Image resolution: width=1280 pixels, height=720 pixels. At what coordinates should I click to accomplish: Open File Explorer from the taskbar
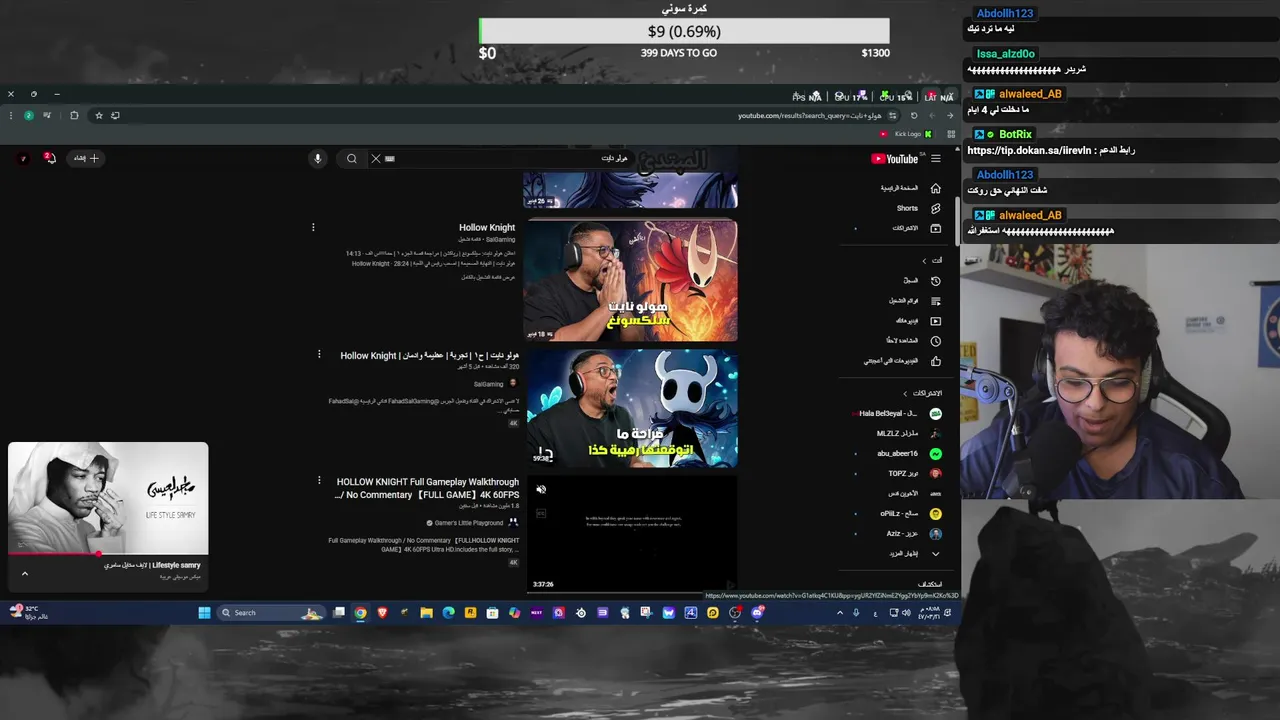click(426, 613)
